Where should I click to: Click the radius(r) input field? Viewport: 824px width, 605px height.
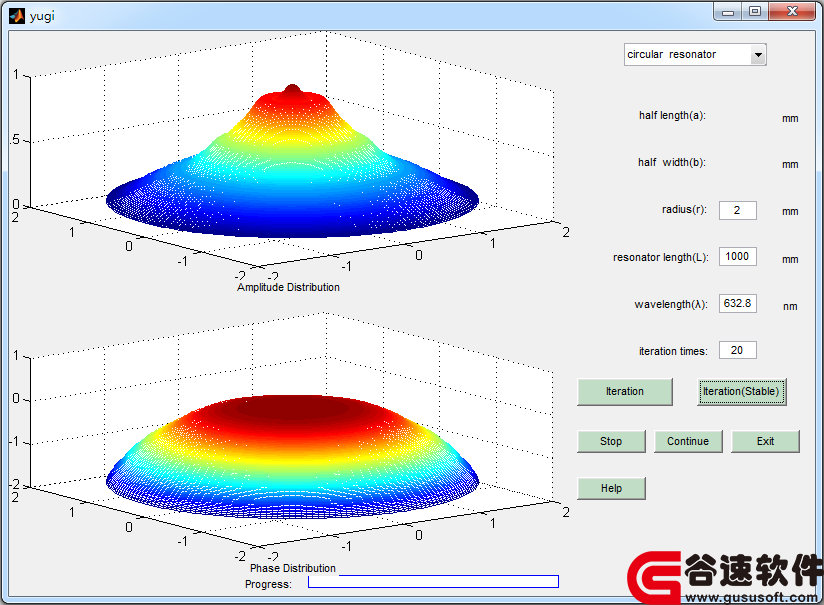point(738,210)
